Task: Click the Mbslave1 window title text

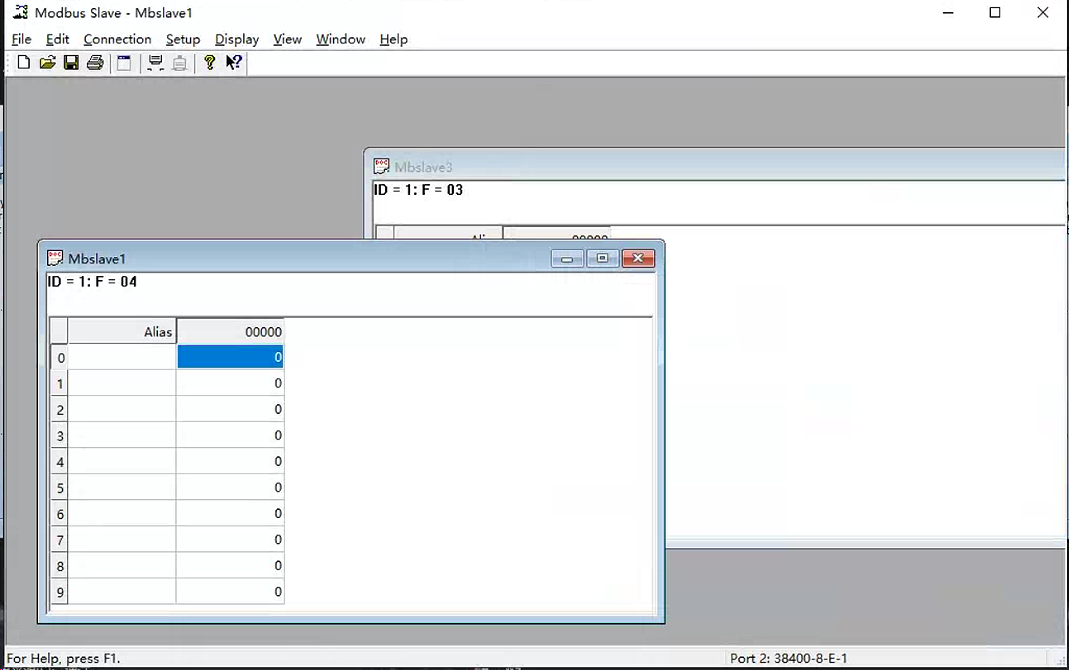Action: [97, 259]
